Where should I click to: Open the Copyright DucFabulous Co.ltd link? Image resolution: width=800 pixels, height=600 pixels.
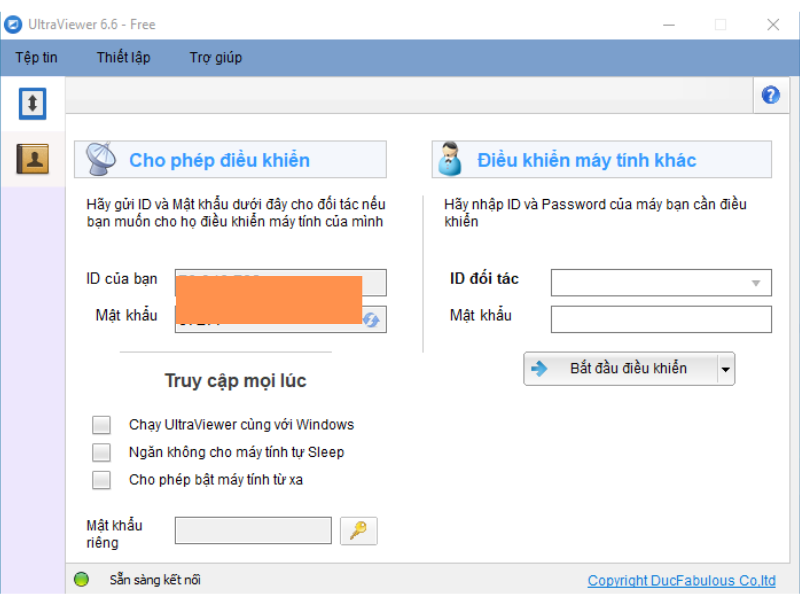681,580
